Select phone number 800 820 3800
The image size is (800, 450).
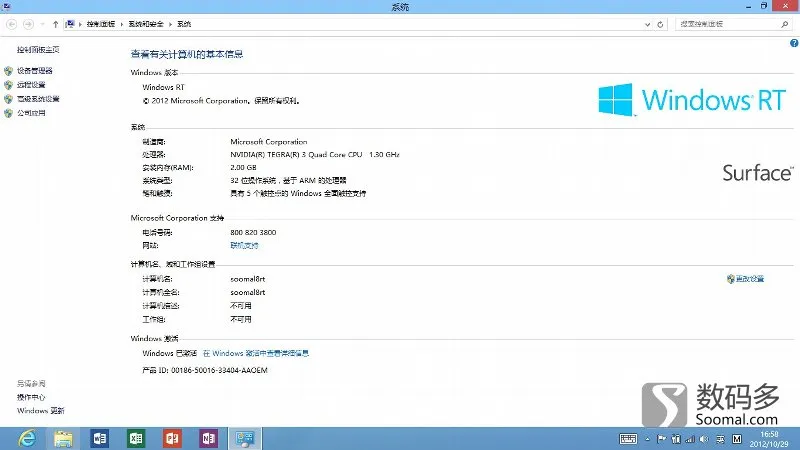pos(253,232)
